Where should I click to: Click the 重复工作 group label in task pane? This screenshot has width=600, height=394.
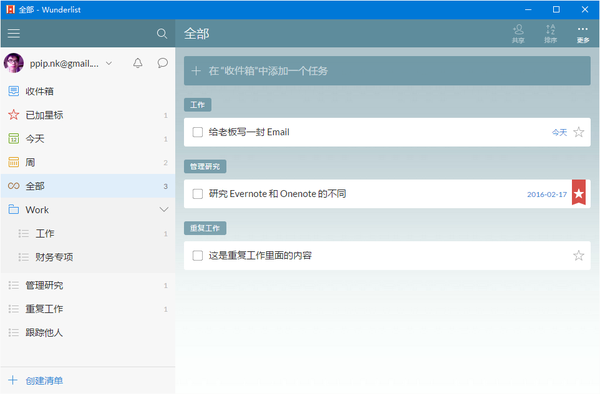point(205,228)
